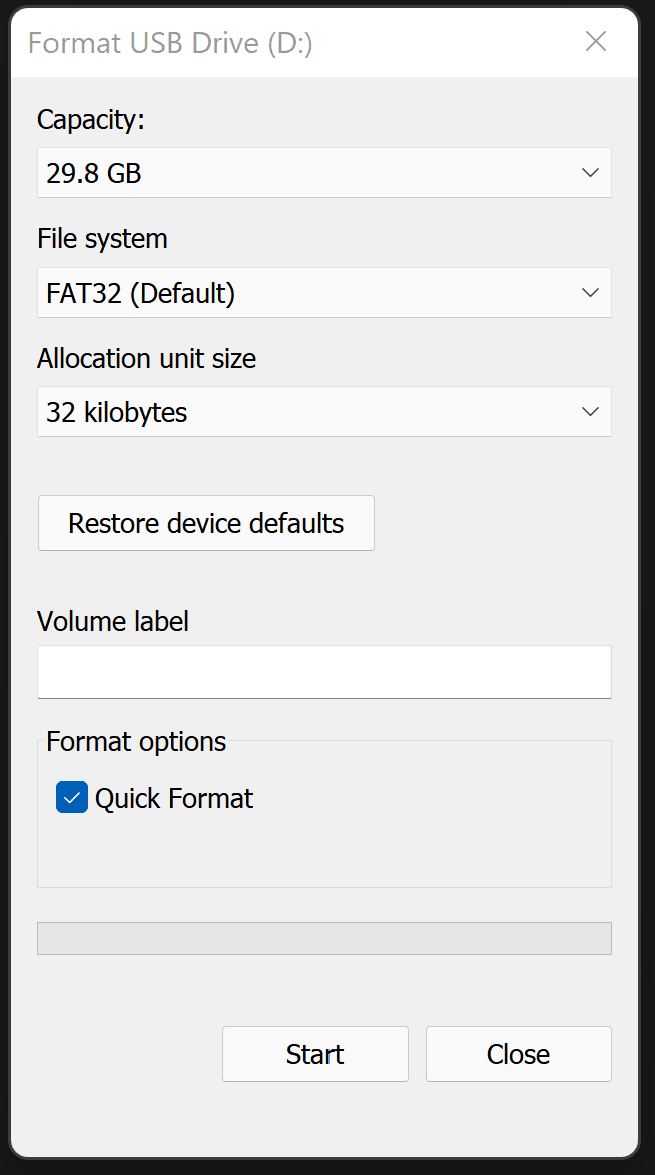This screenshot has width=655, height=1175.
Task: Click the chevron arrow in the Capacity field
Action: (590, 173)
